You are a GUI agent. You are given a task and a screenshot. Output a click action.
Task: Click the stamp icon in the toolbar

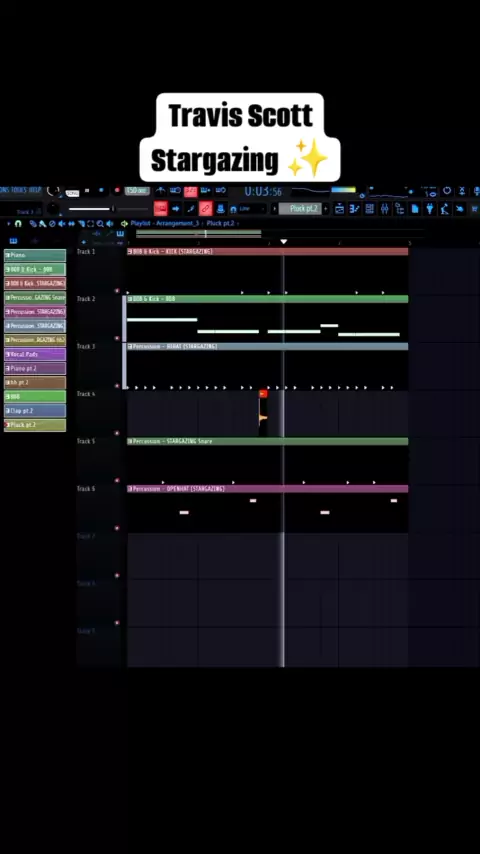pyautogui.click(x=221, y=208)
